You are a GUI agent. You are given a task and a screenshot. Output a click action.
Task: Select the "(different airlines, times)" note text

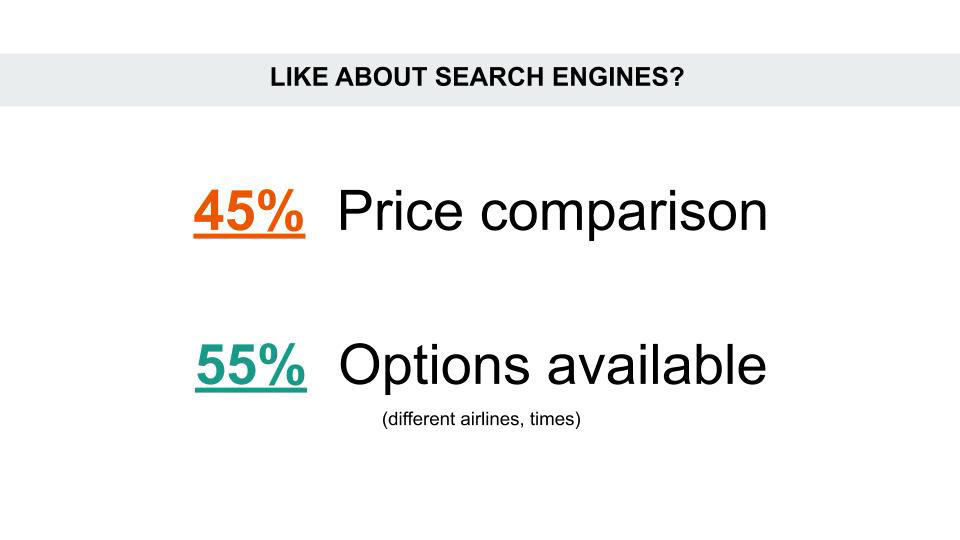[x=481, y=420]
